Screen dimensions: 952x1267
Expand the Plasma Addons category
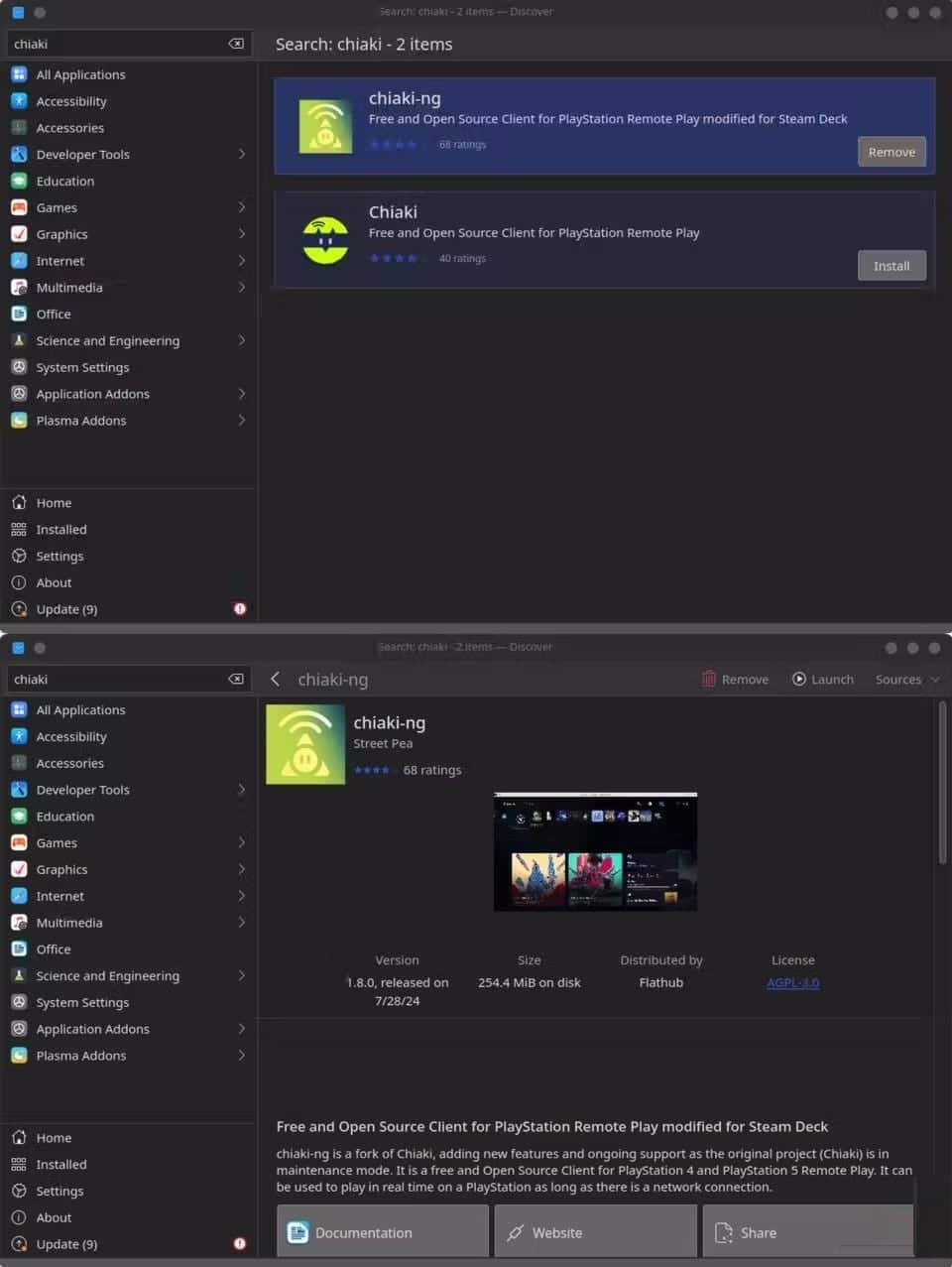click(x=242, y=421)
